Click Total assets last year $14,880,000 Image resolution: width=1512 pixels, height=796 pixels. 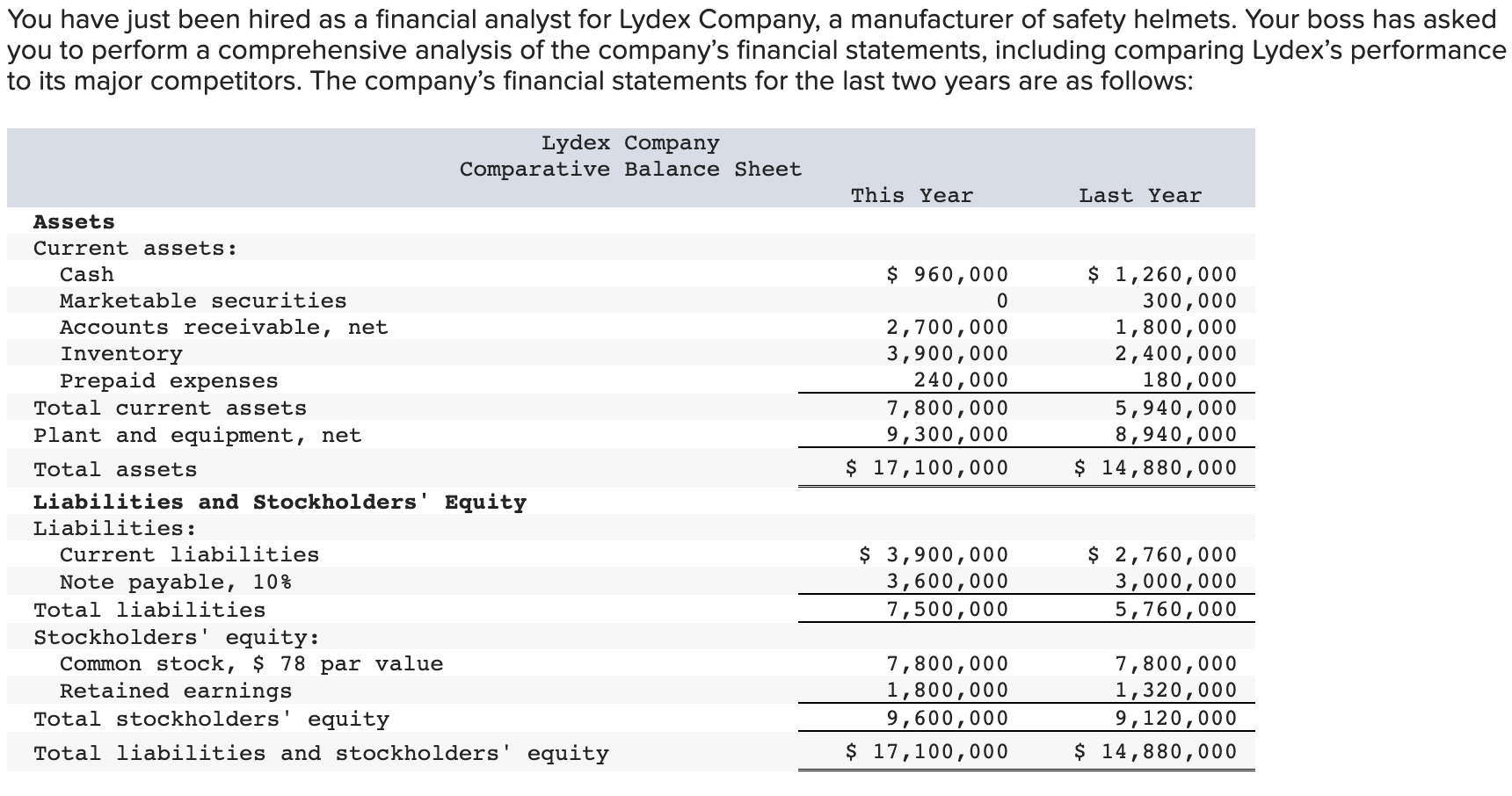(1155, 468)
